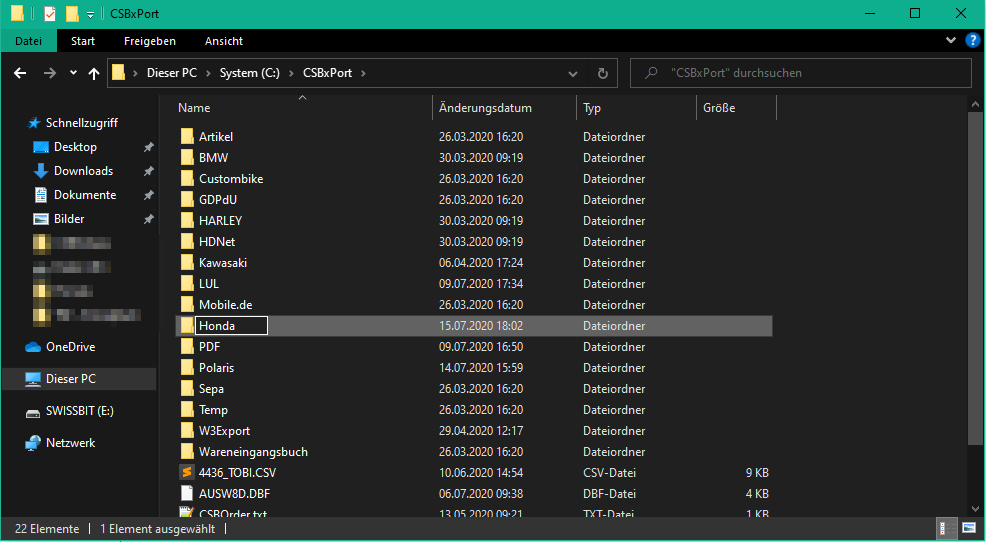Viewport: 986px width, 542px height.
Task: Go back with the left arrow
Action: [20, 73]
